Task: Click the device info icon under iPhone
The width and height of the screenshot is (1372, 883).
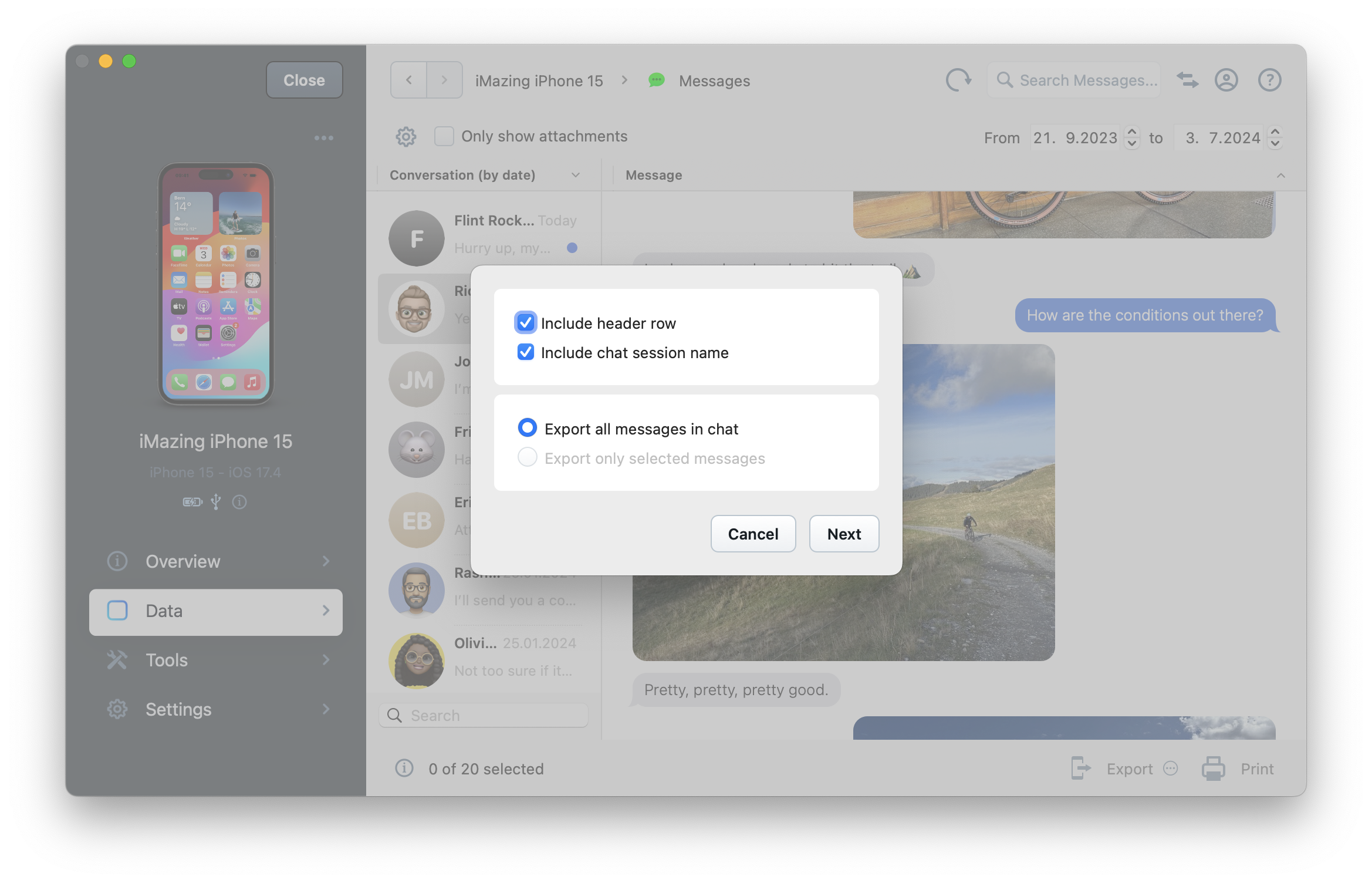Action: tap(239, 502)
